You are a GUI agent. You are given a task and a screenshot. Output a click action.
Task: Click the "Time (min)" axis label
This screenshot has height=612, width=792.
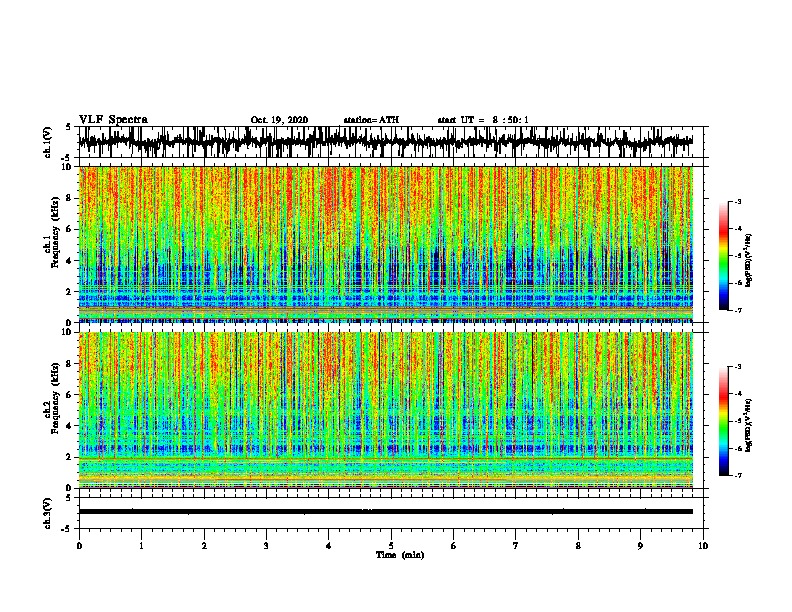click(x=400, y=555)
